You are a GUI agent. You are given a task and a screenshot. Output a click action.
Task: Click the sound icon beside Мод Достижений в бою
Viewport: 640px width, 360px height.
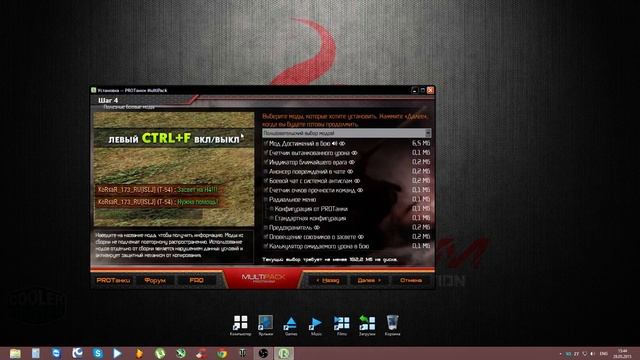[335, 143]
